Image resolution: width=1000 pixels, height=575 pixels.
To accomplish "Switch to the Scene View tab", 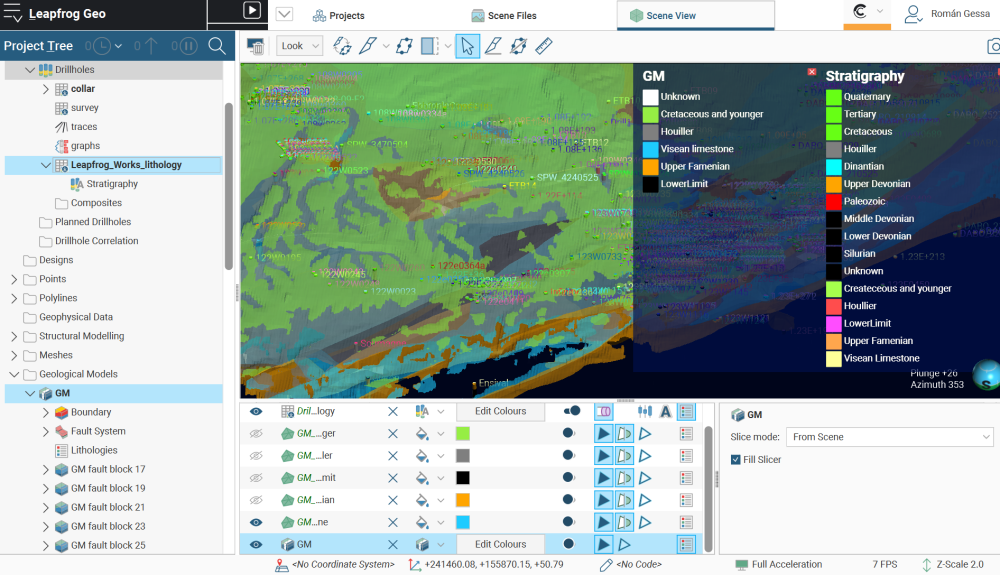I will coord(696,15).
